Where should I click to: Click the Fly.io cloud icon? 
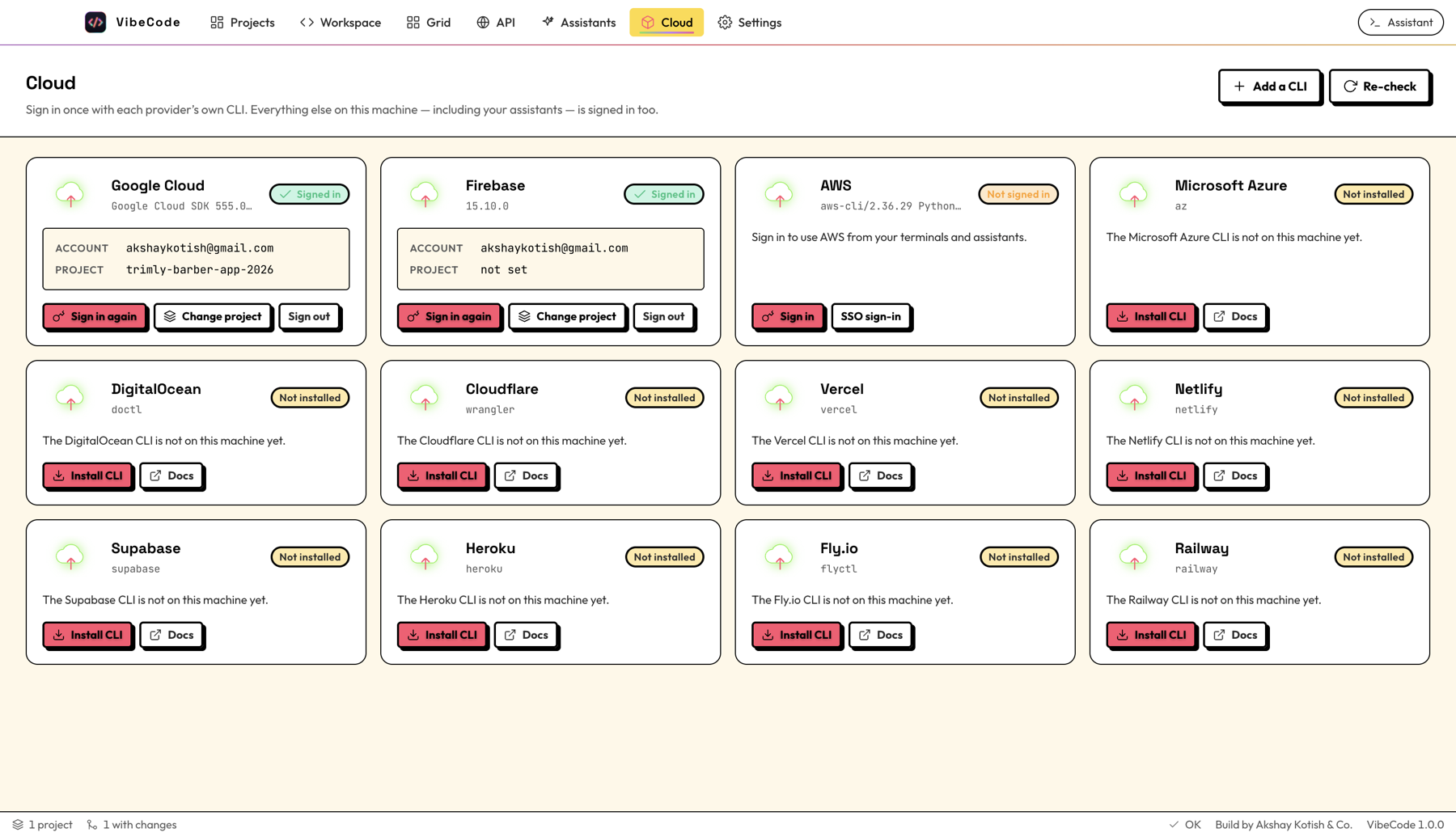(779, 556)
